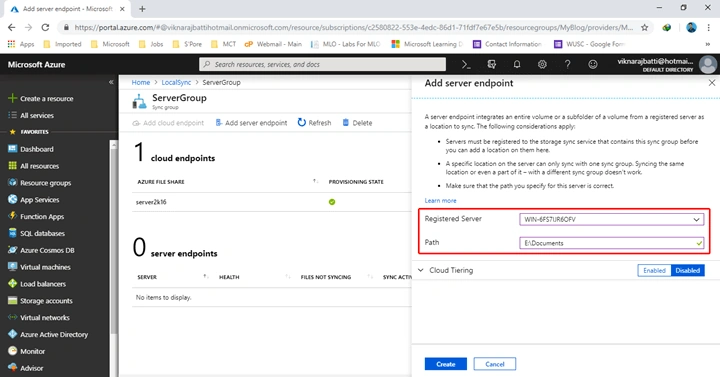720x377 pixels.
Task: Expand Cloud Tiering section chevron
Action: [x=421, y=270]
